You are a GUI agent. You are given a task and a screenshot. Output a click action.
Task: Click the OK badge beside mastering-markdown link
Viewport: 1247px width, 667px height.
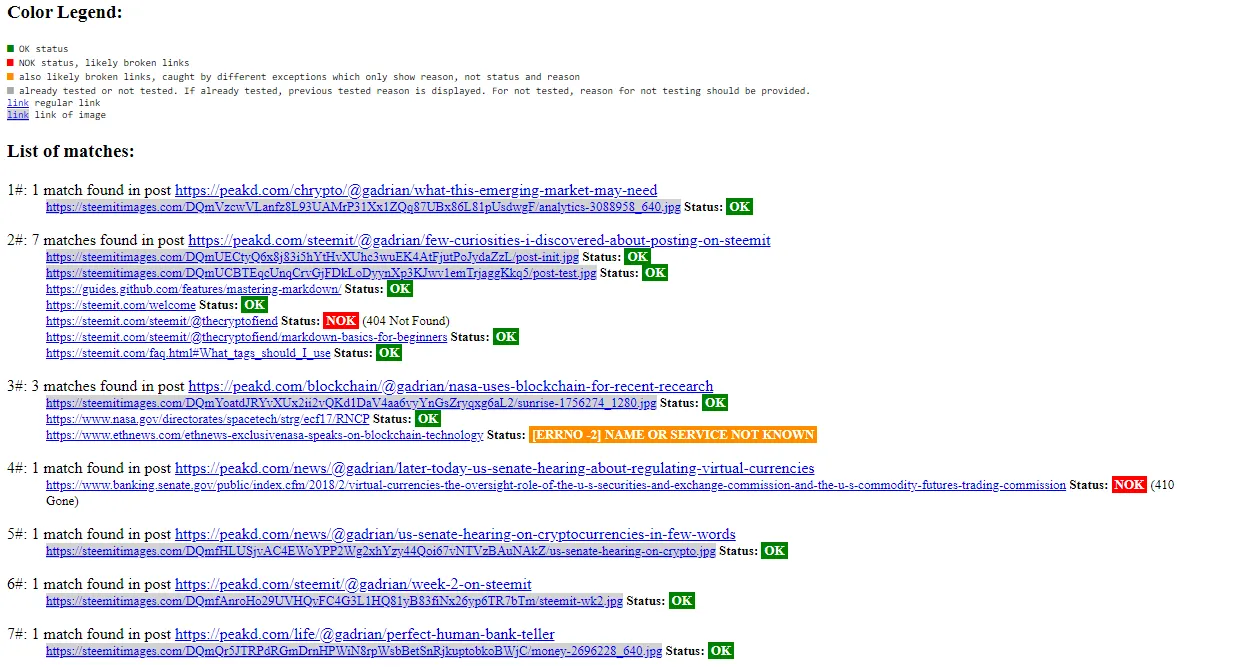click(x=400, y=289)
